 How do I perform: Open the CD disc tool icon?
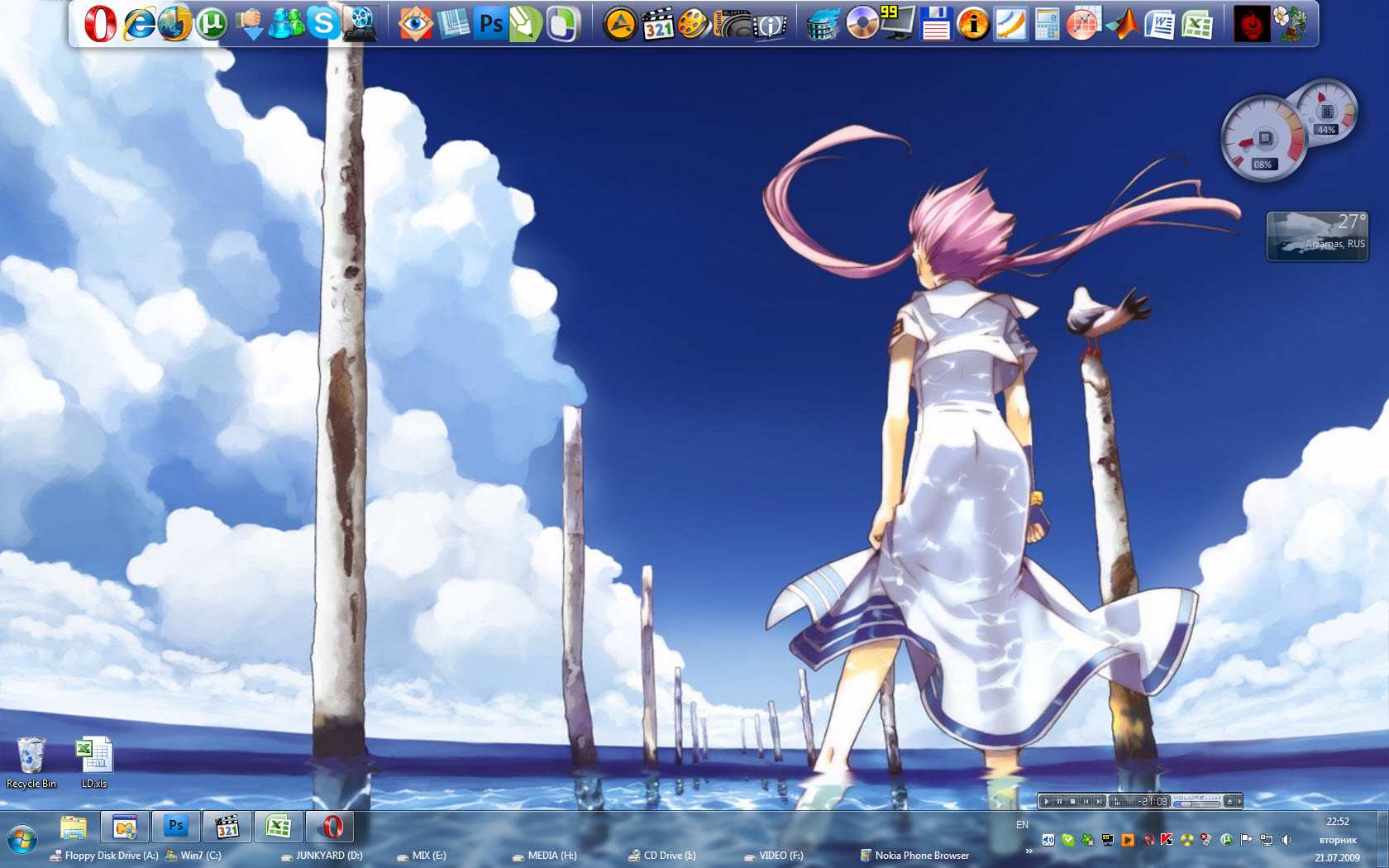862,23
